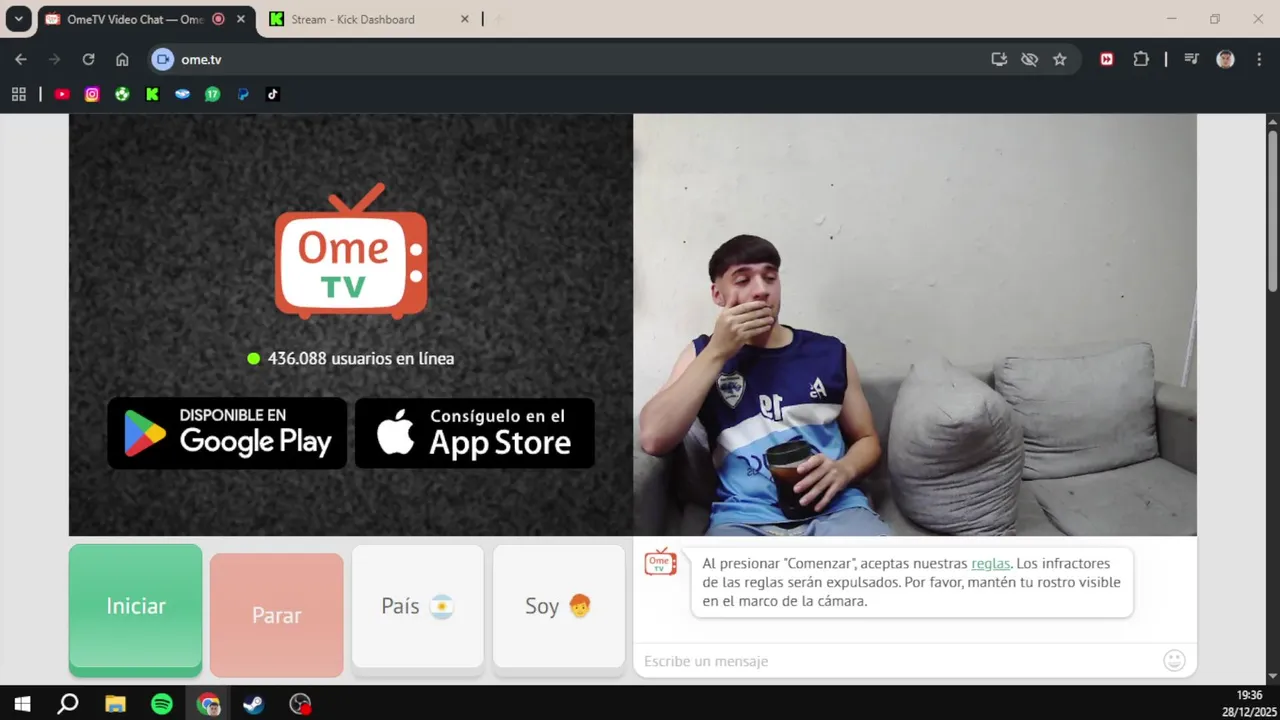Open the media controls icon
Image resolution: width=1280 pixels, height=720 pixels.
pos(1191,59)
